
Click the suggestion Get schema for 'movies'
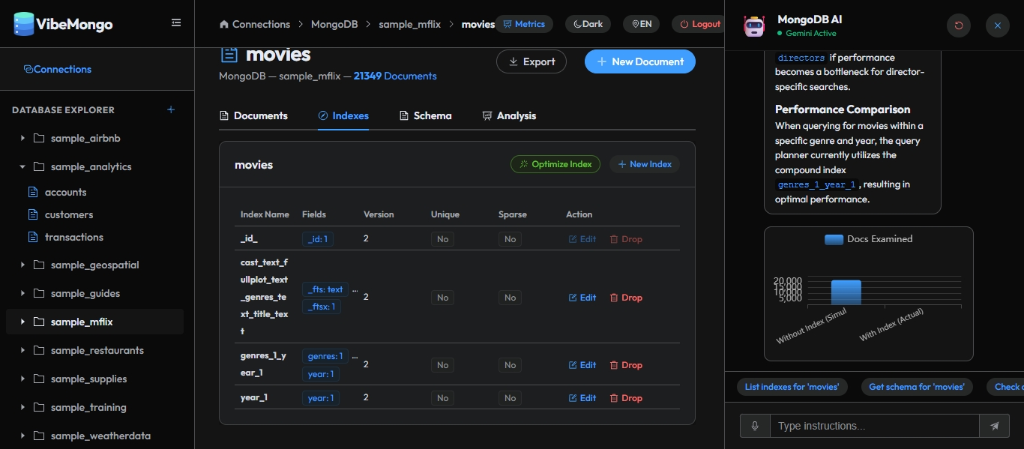(917, 387)
